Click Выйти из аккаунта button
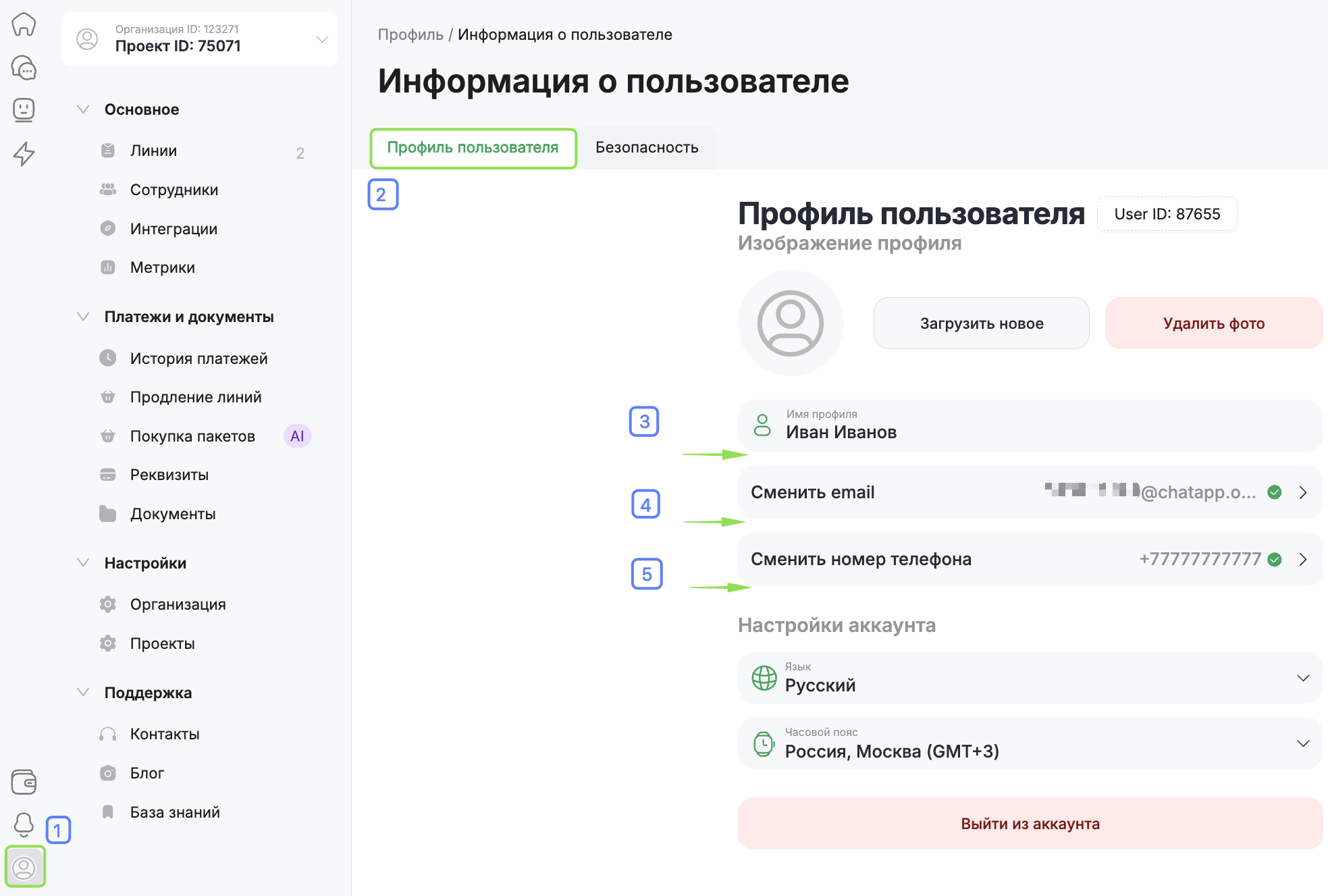 pyautogui.click(x=1030, y=824)
